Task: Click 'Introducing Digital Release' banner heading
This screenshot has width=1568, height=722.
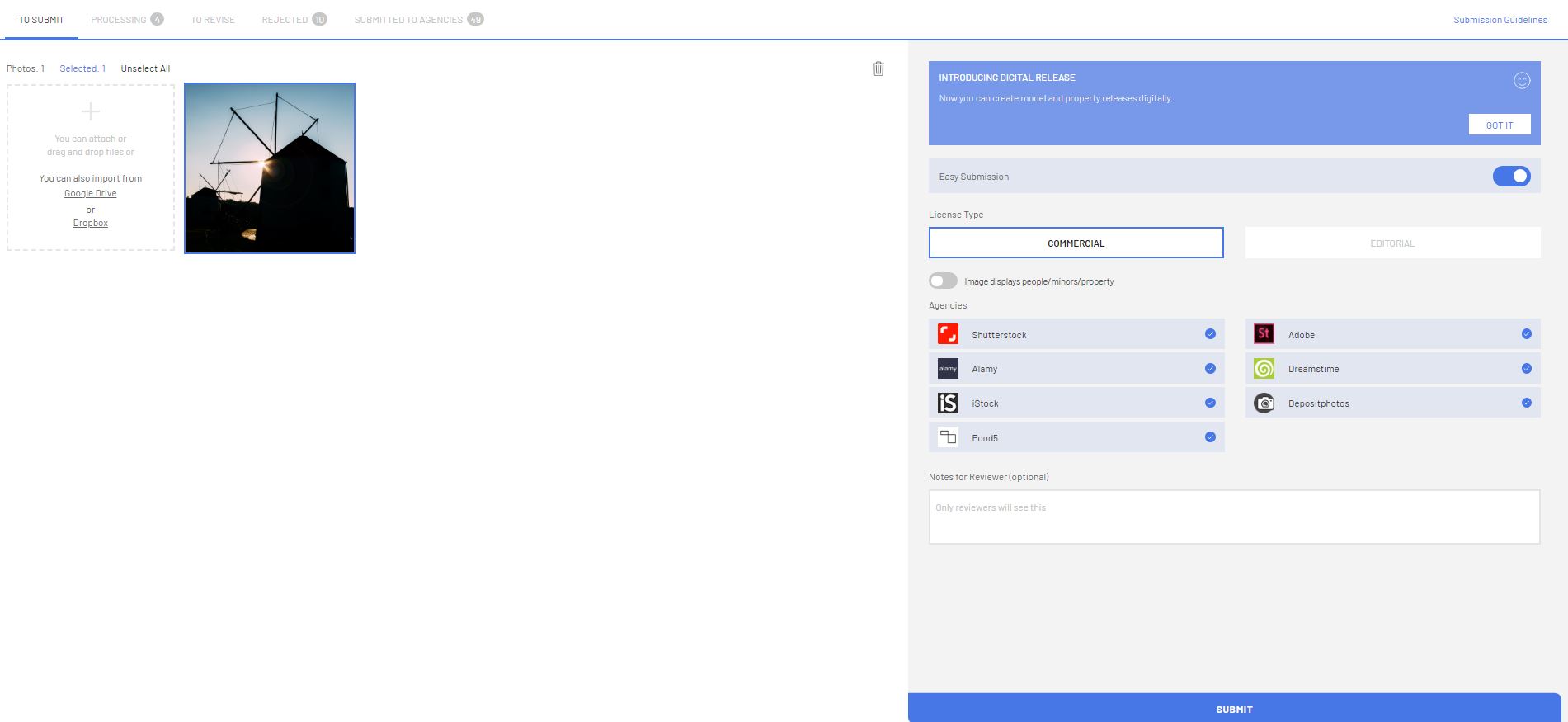Action: 1007,78
